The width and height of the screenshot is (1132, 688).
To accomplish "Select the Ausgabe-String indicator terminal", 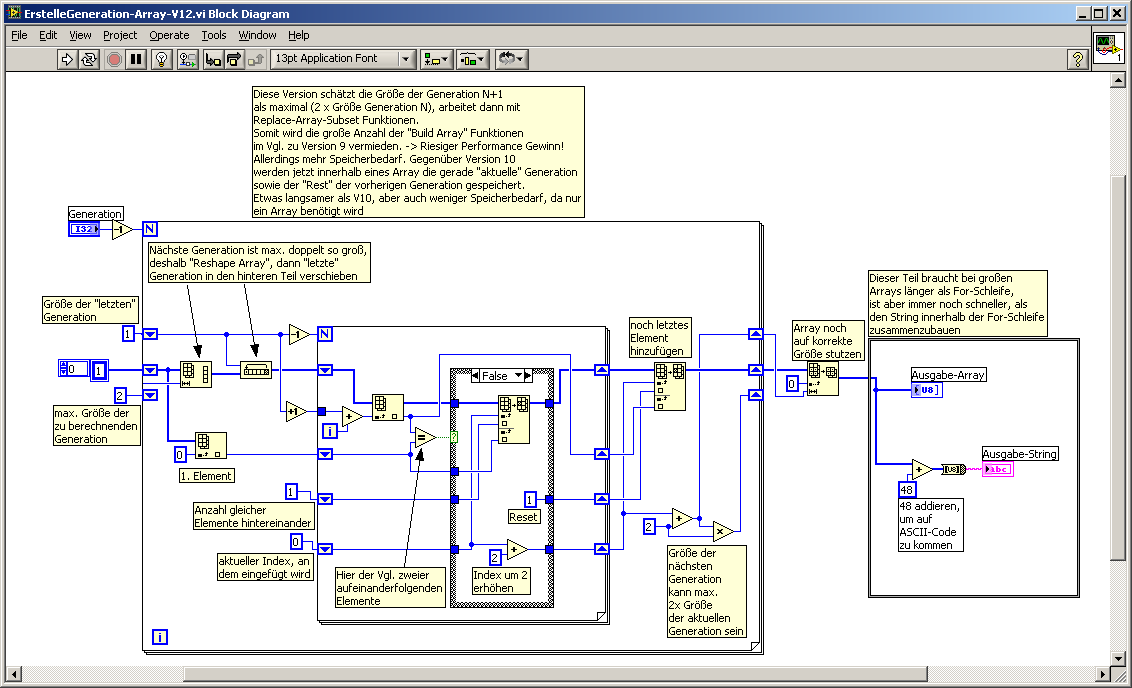I will (x=997, y=469).
